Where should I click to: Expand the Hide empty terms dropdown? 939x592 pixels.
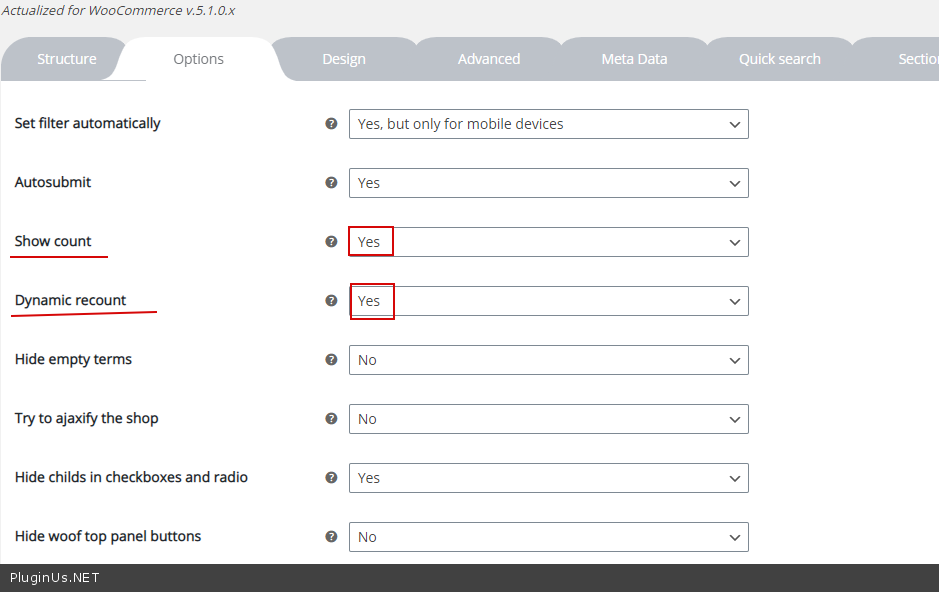(x=548, y=361)
